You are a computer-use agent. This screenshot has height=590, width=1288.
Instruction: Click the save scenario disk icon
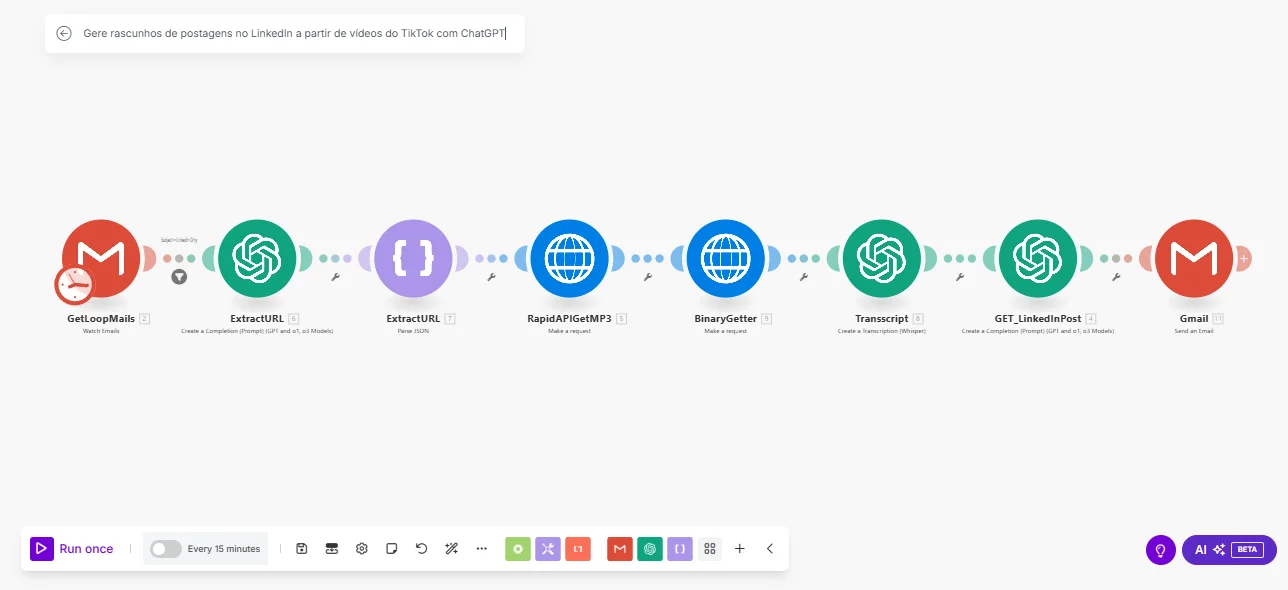[302, 549]
